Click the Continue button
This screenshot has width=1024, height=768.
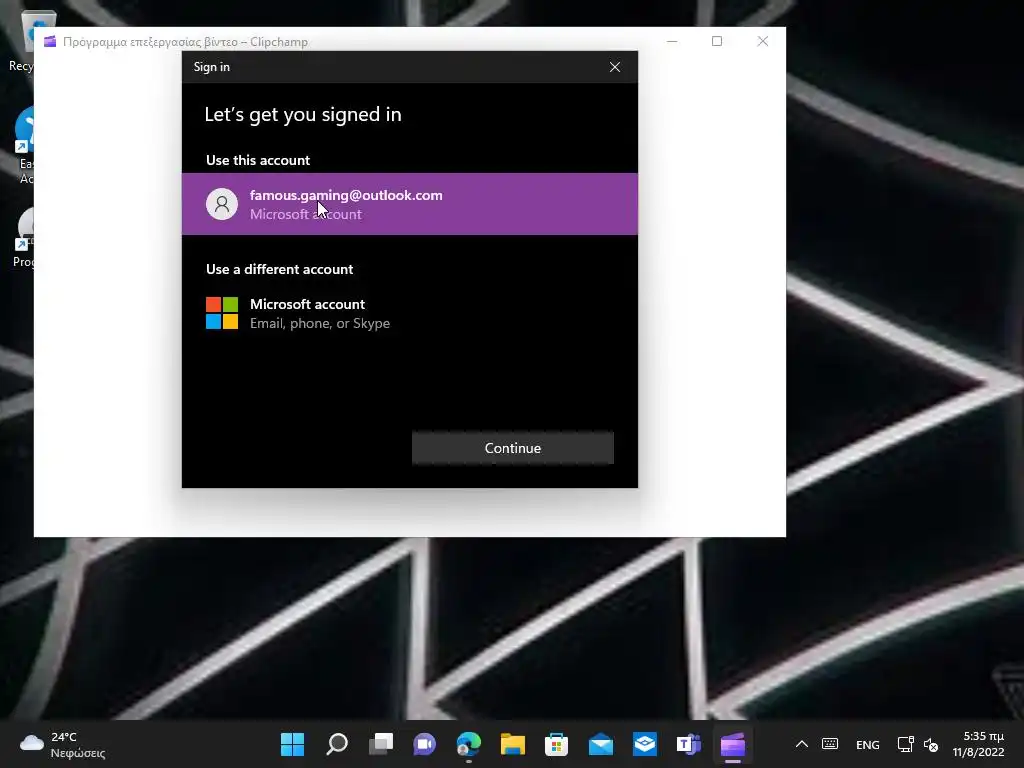(513, 448)
